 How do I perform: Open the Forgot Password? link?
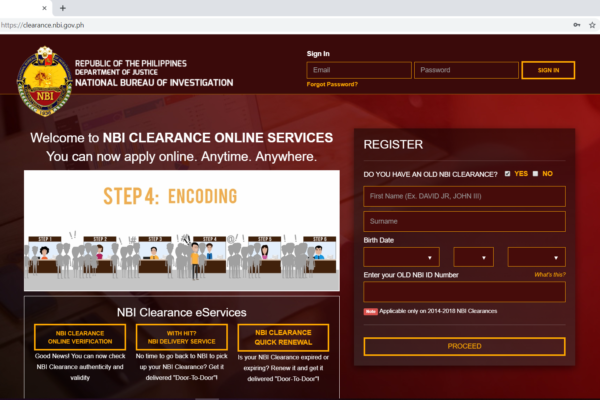click(332, 84)
